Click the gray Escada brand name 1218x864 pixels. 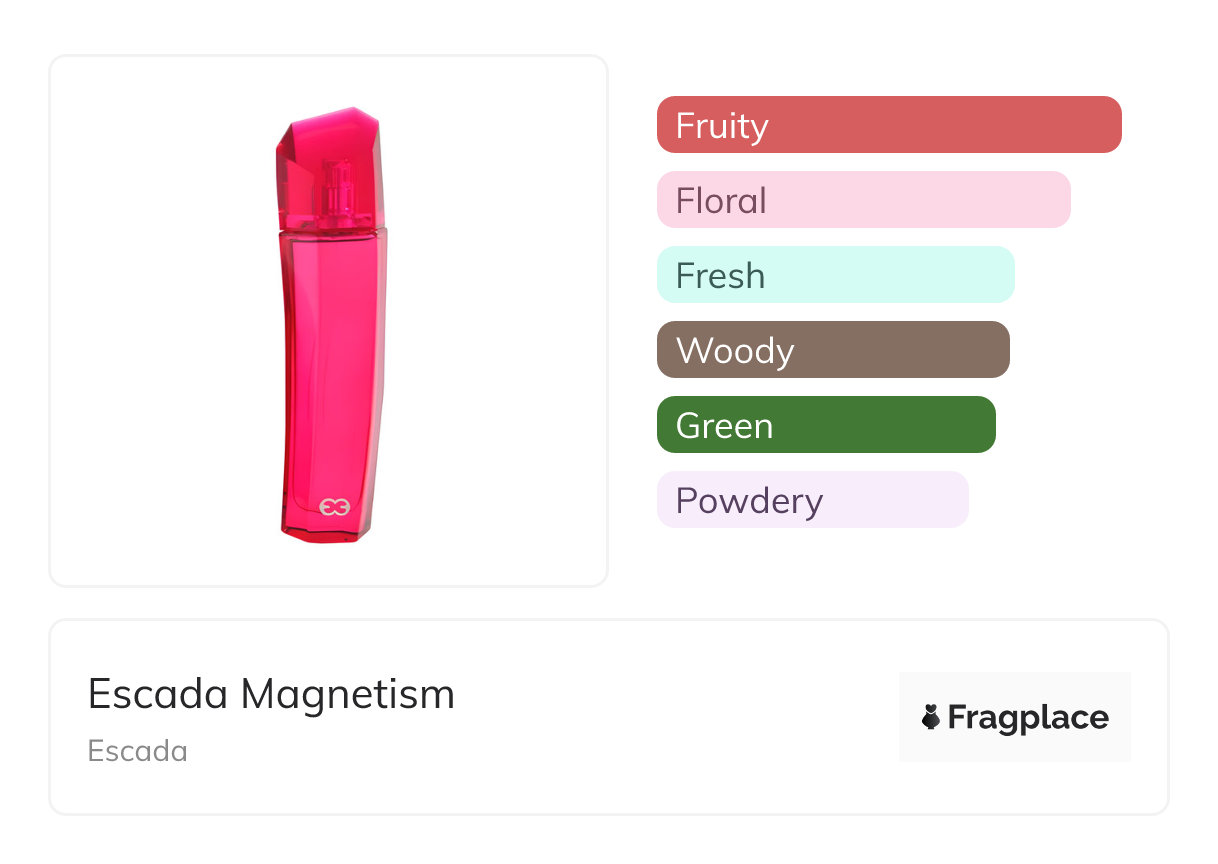138,751
